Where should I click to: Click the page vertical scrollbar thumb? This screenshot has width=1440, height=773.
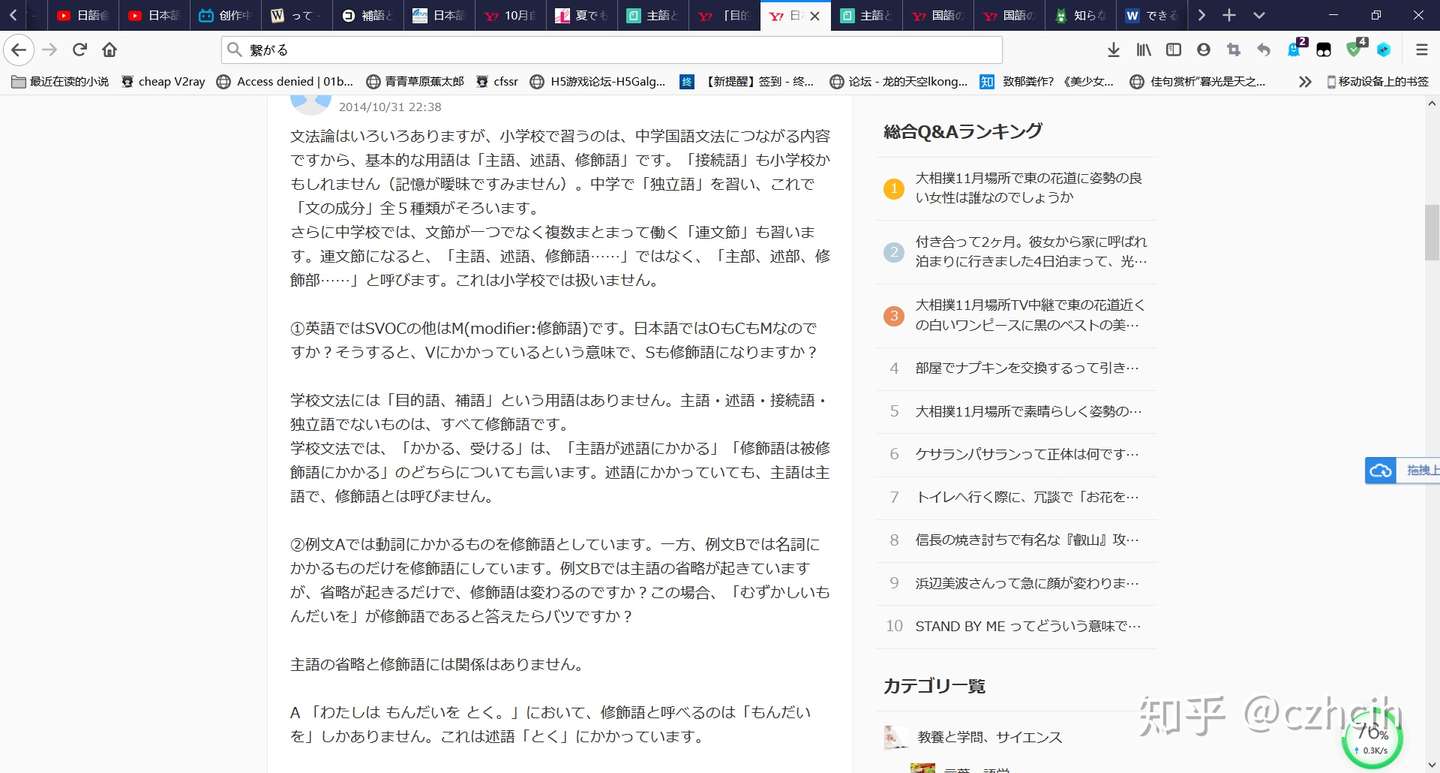coord(1432,232)
